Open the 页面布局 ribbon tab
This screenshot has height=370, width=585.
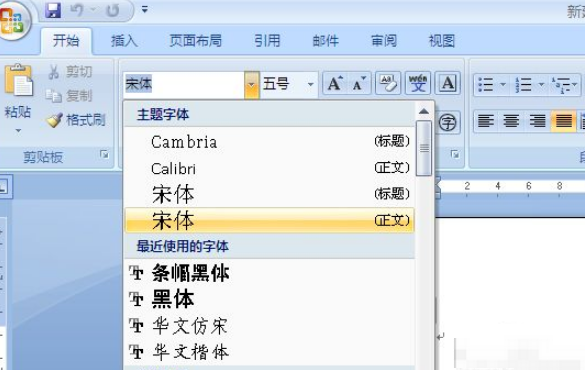(196, 41)
